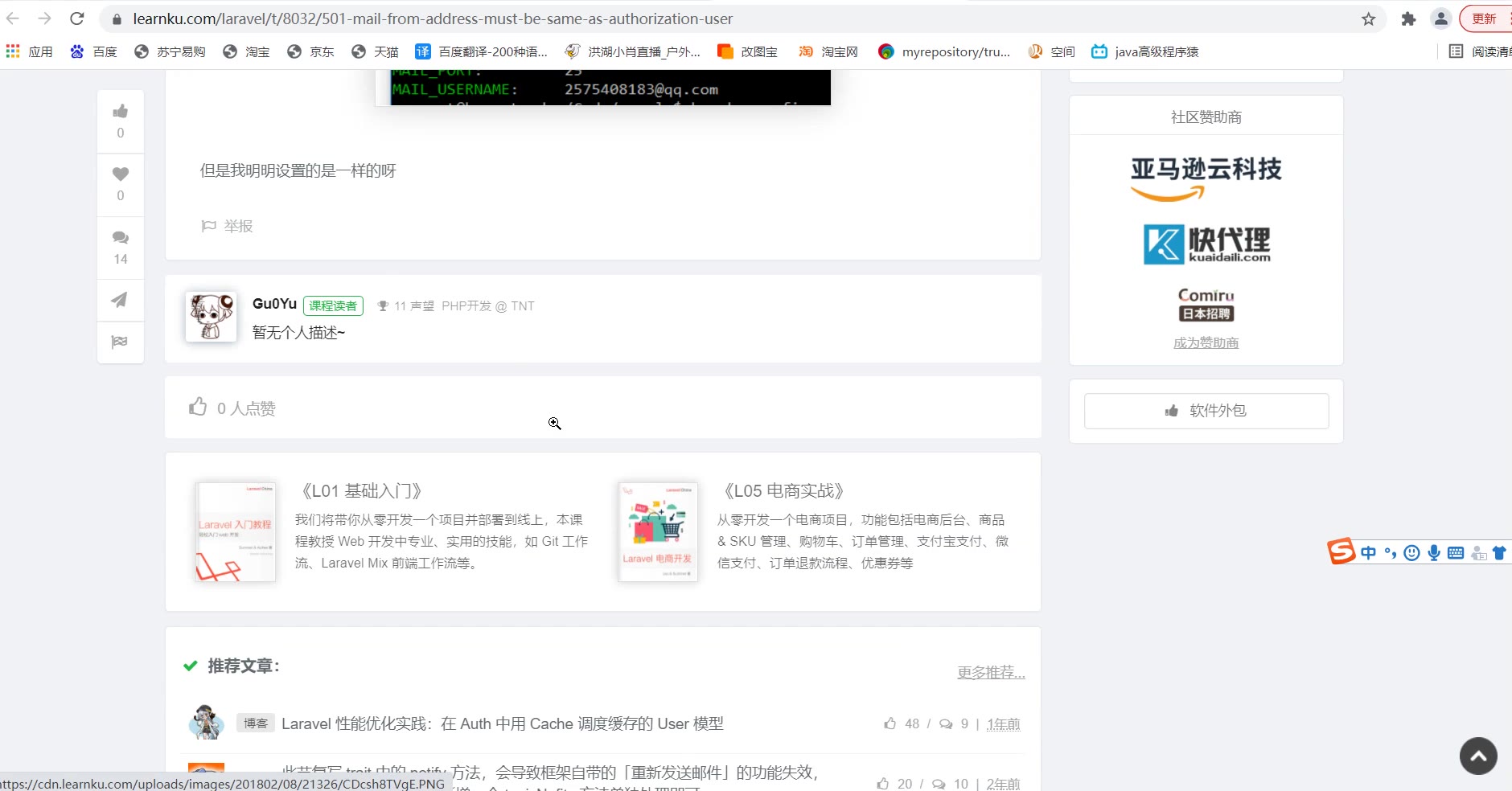Click the Sogou microphone voice input icon
Viewport: 1512px width, 791px height.
[x=1433, y=552]
